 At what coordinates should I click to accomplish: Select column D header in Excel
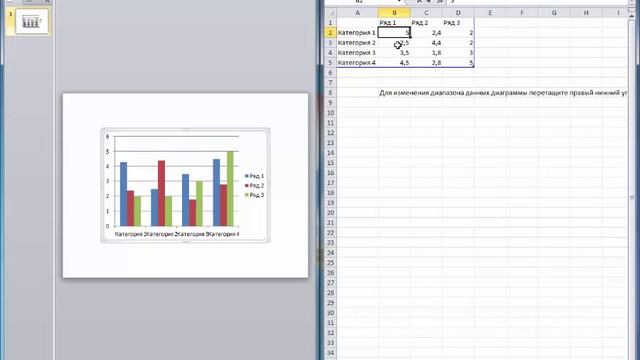458,13
